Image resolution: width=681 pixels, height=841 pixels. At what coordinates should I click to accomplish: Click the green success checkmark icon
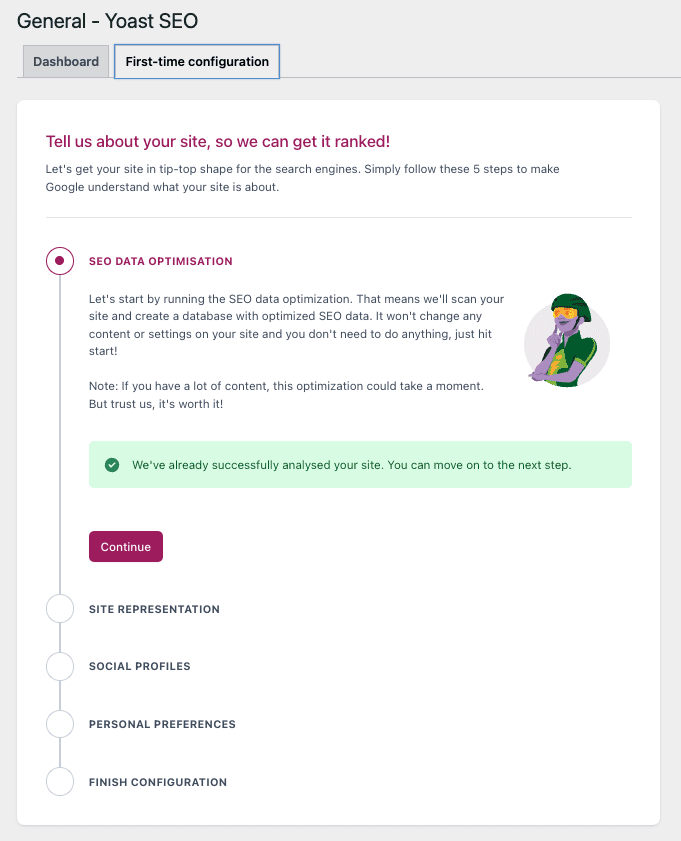111,465
